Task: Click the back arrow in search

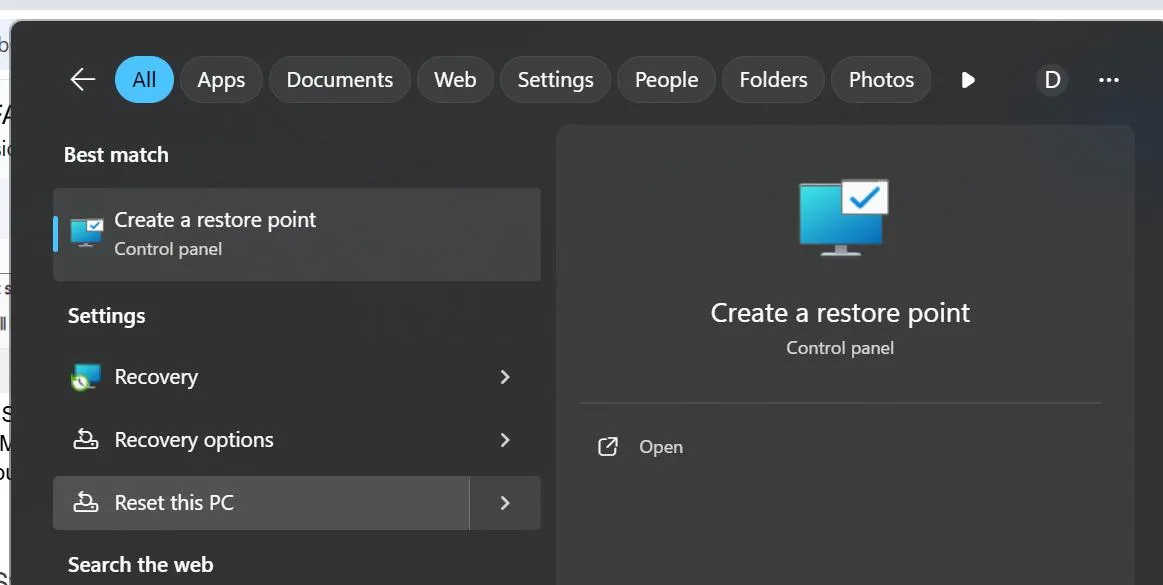Action: pyautogui.click(x=82, y=79)
